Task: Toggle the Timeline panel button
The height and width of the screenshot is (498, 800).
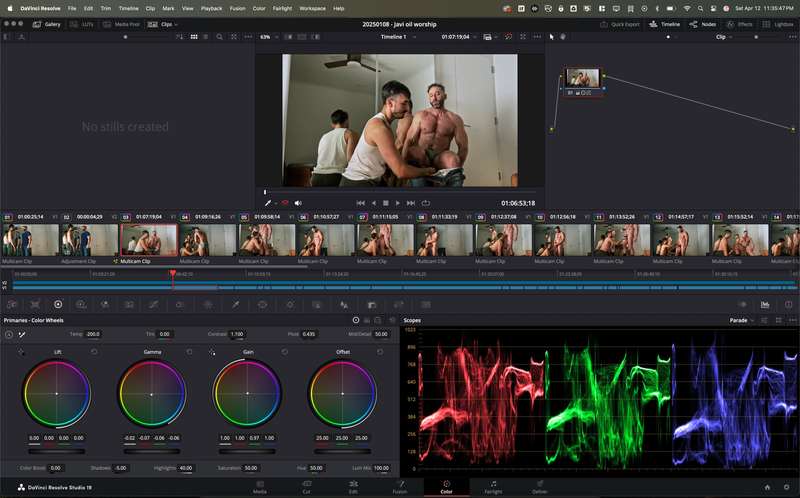Action: [x=665, y=24]
